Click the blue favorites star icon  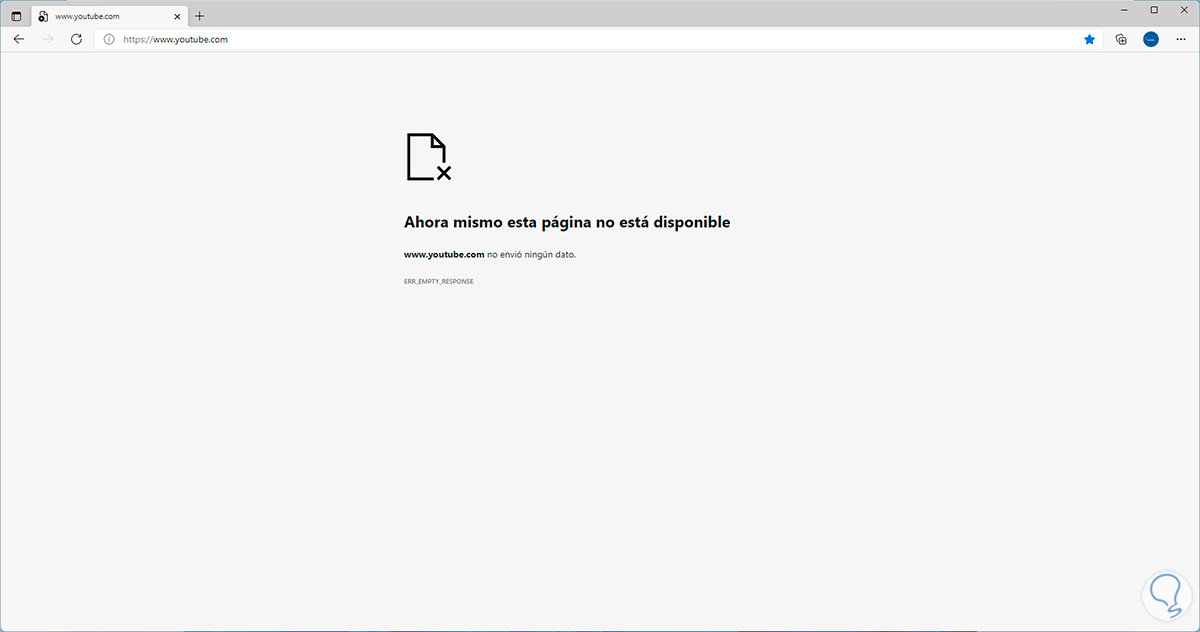coord(1089,39)
